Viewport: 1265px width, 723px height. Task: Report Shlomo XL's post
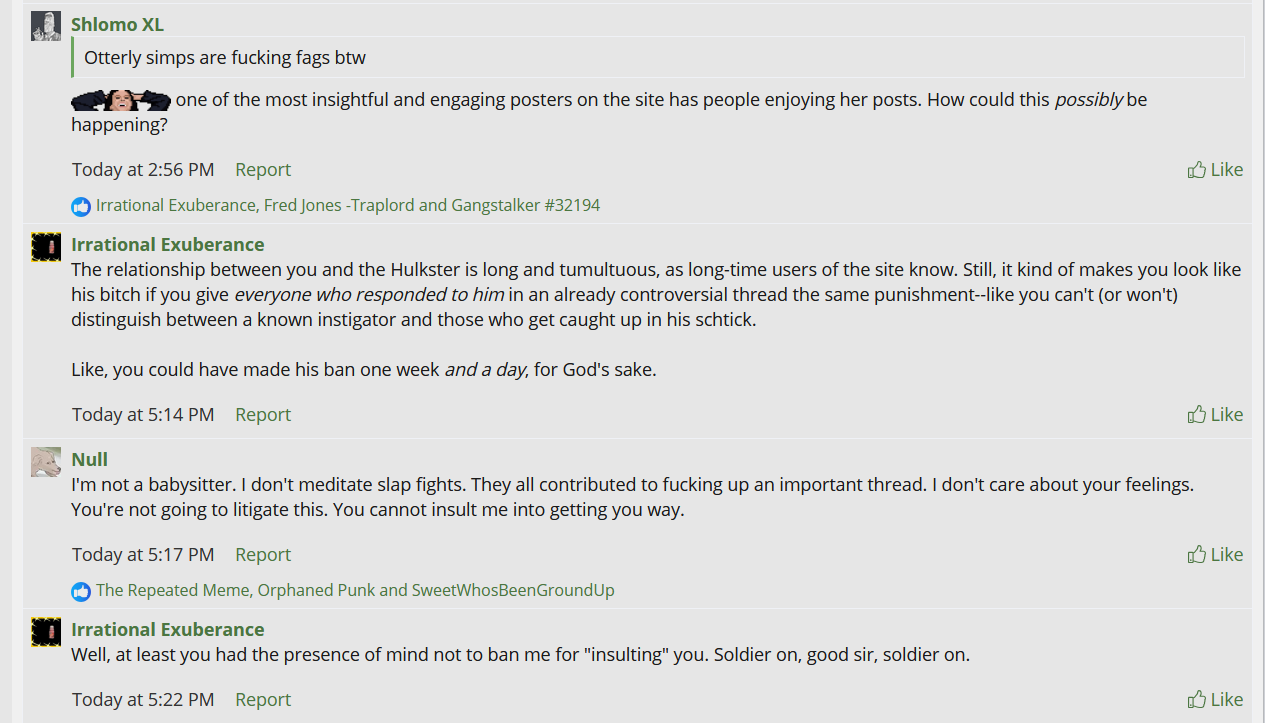(263, 170)
